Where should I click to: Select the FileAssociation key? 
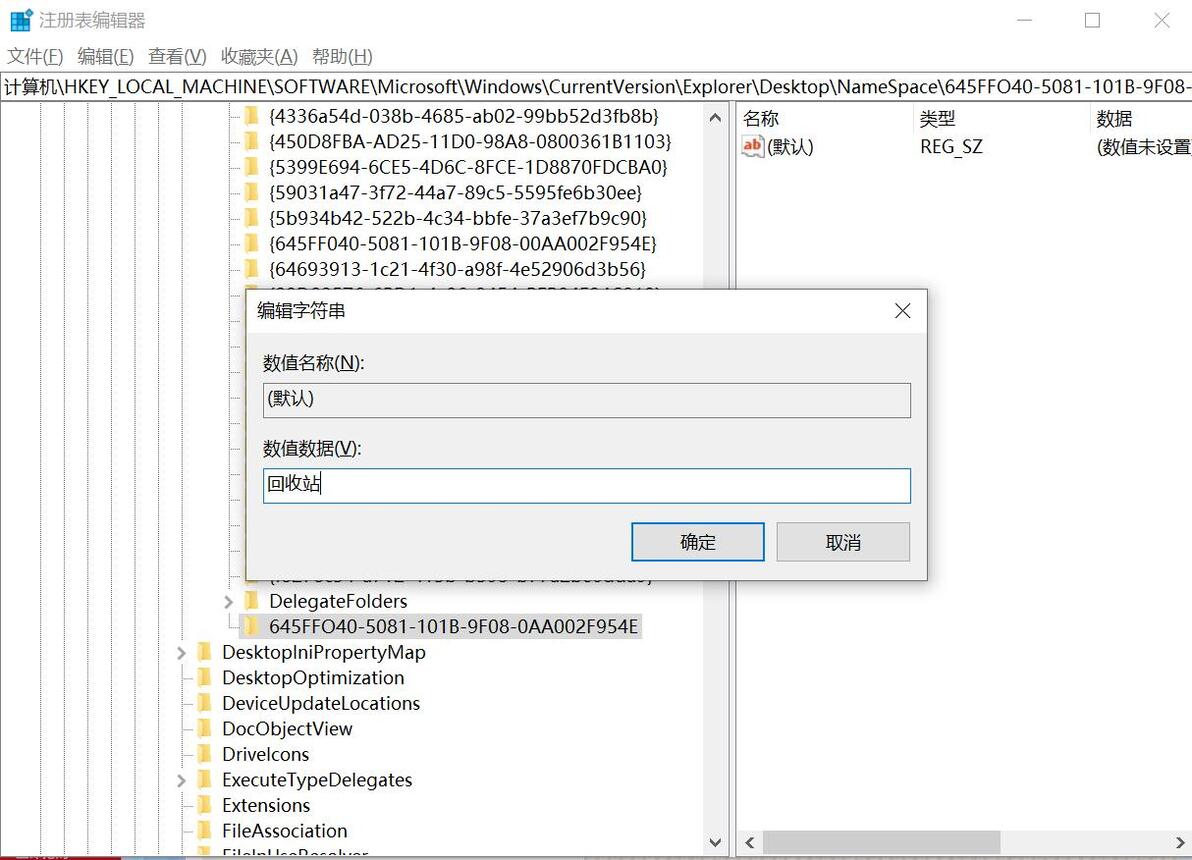284,831
